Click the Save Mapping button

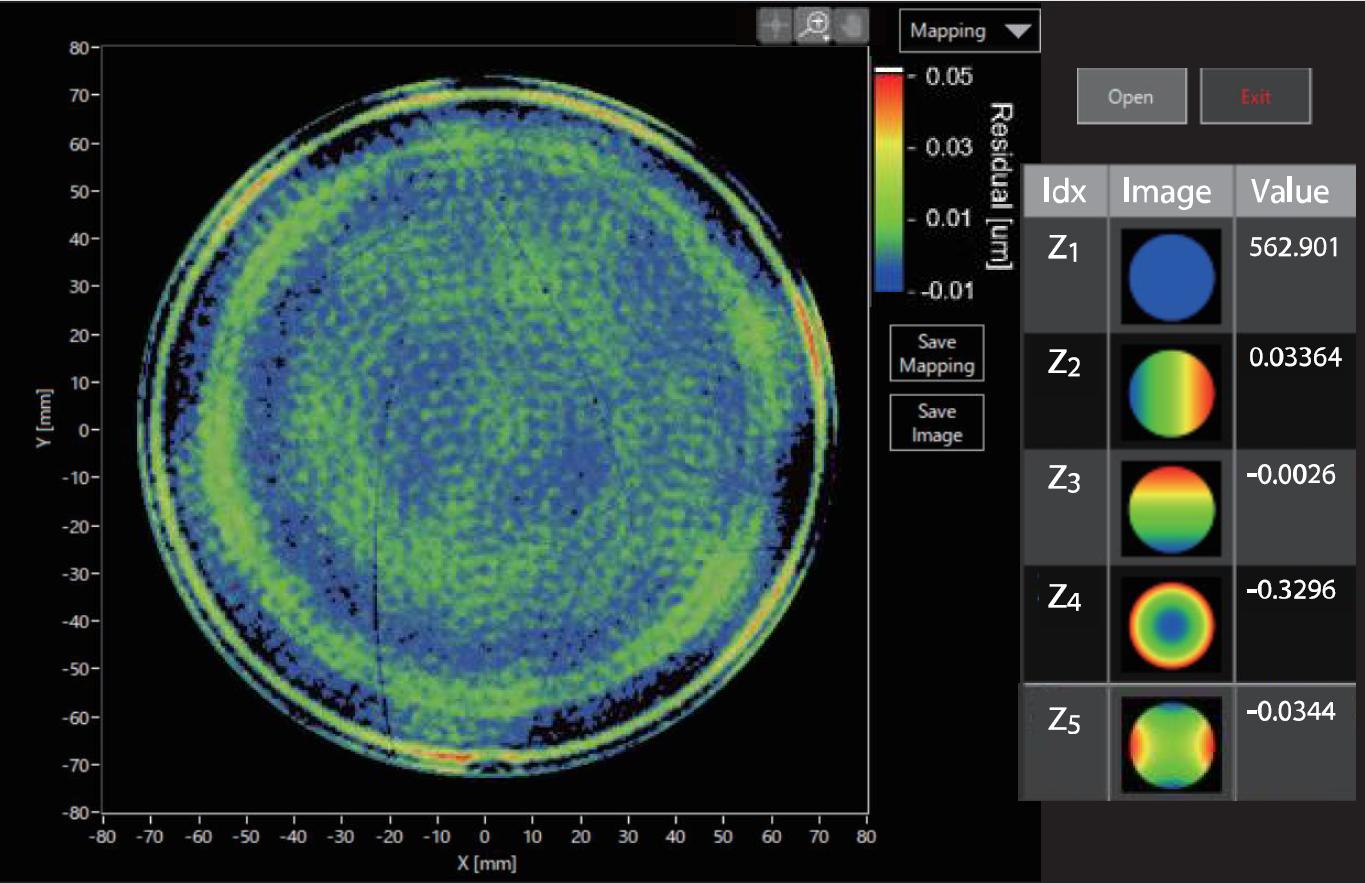(x=936, y=353)
